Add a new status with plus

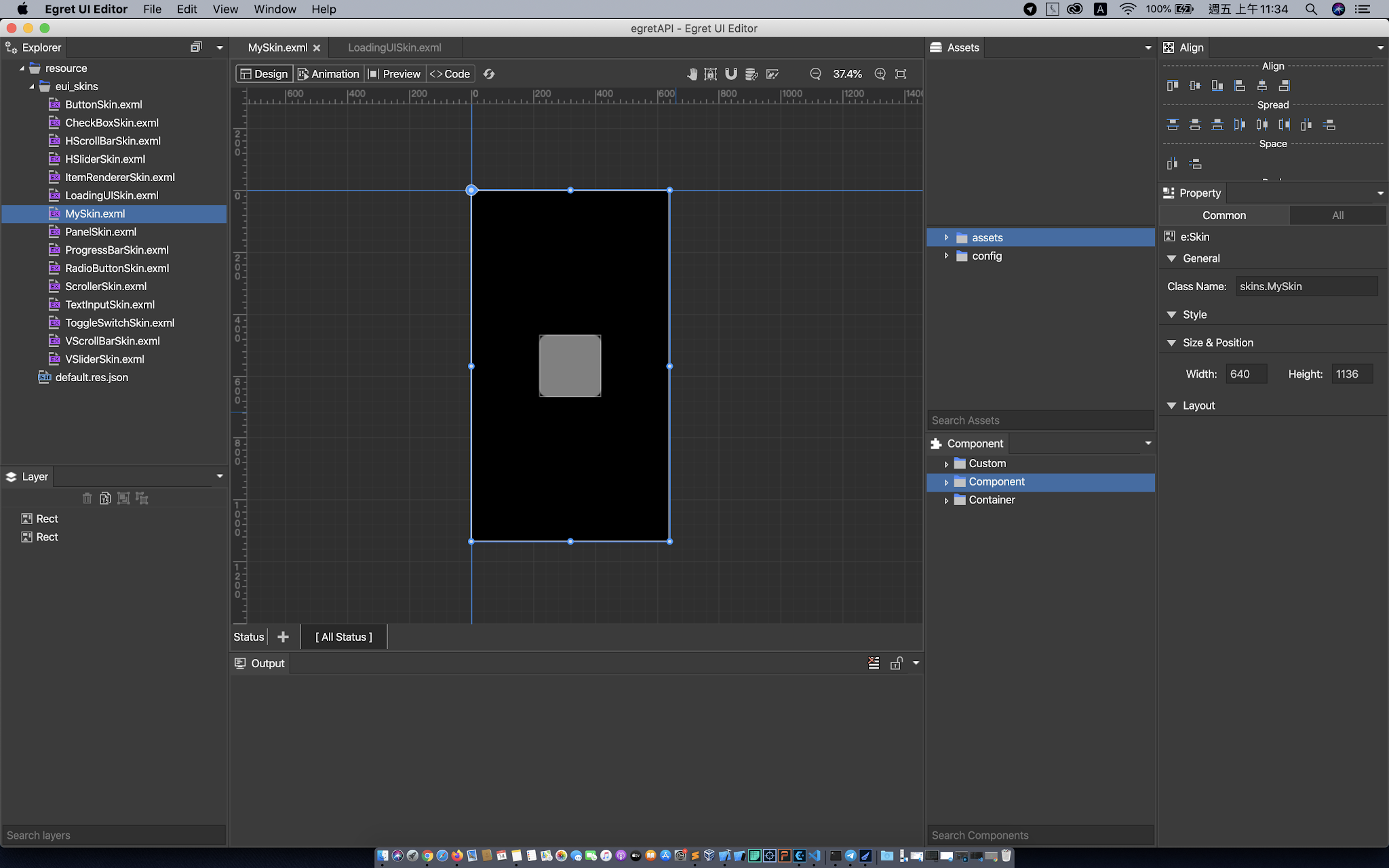[283, 637]
